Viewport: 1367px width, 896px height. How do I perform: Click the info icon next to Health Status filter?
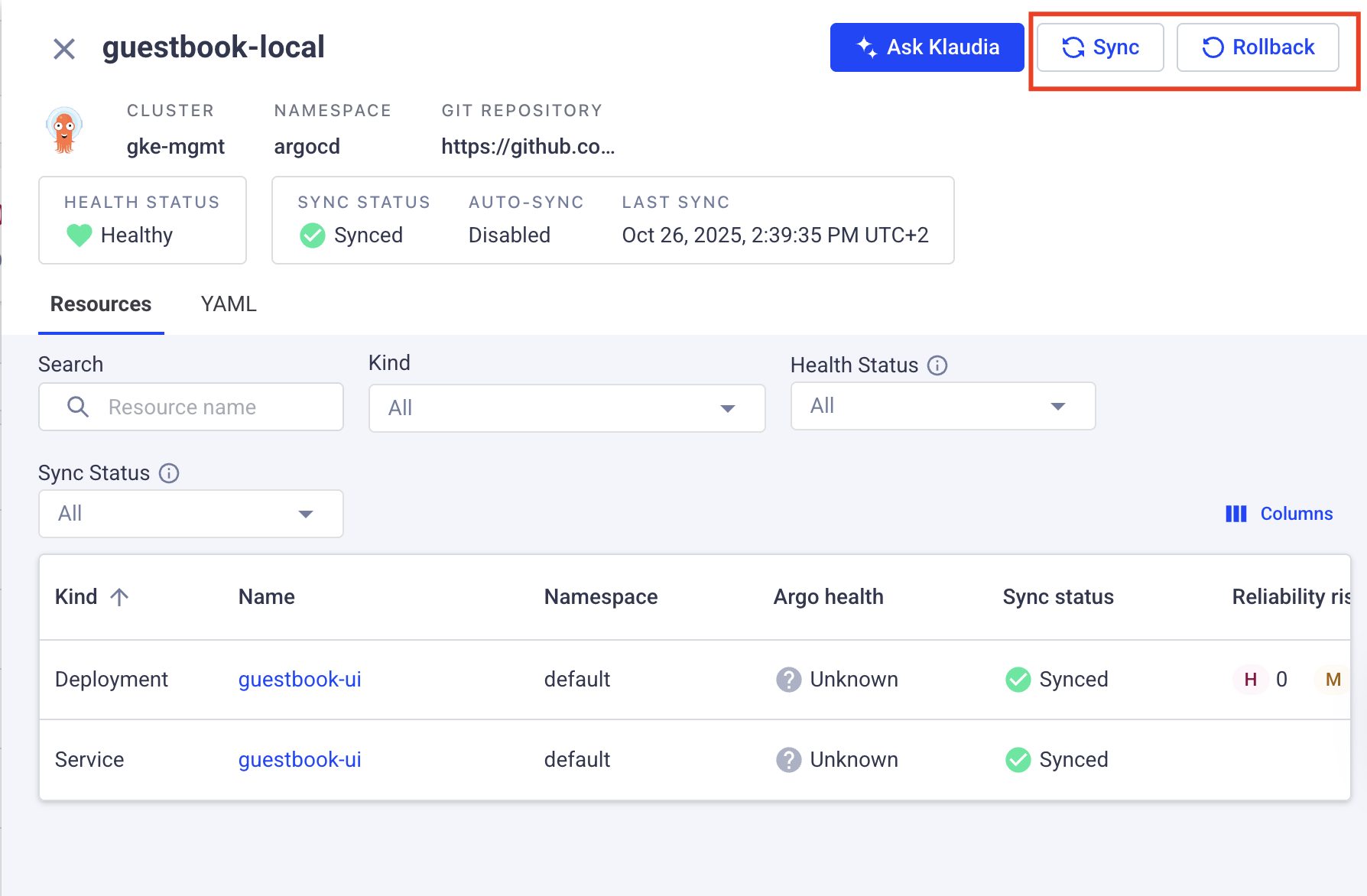[x=937, y=365]
